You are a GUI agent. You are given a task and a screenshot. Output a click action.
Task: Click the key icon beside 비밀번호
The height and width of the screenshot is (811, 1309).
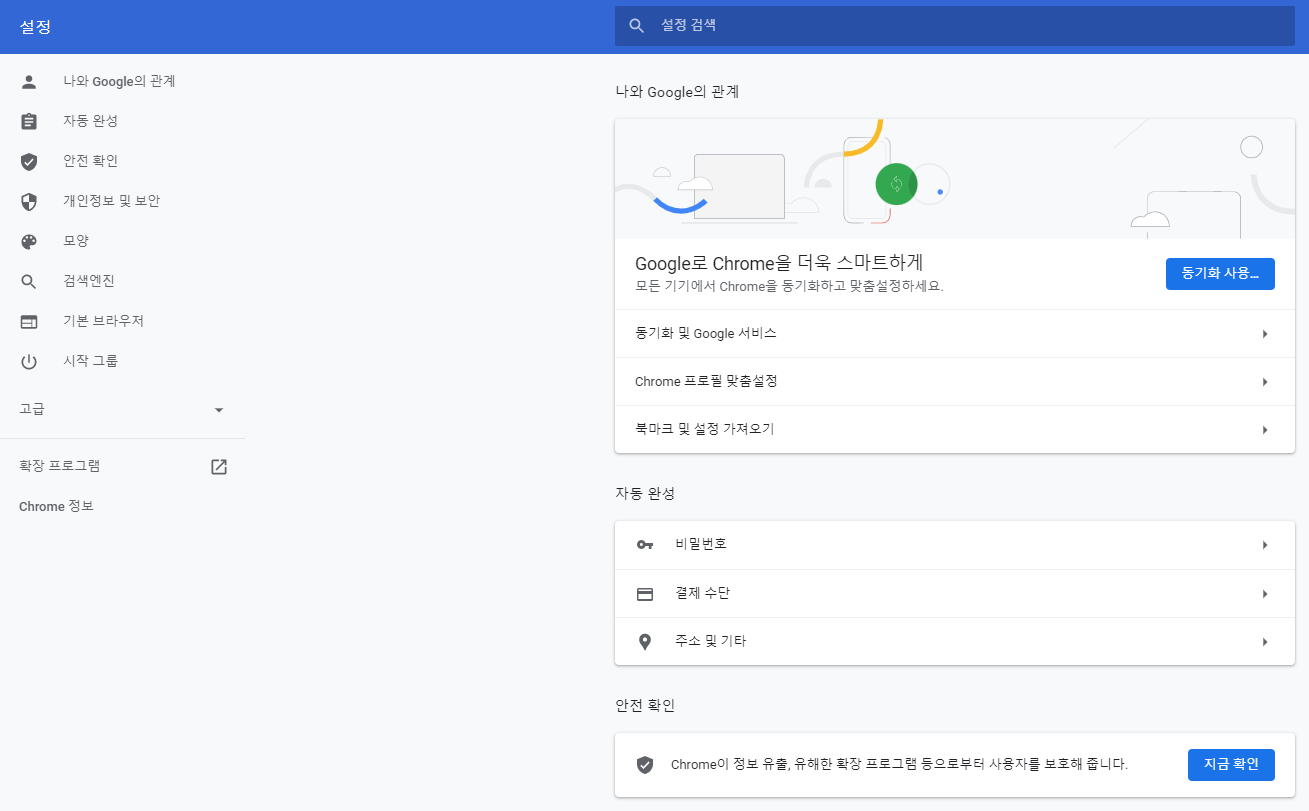(645, 545)
